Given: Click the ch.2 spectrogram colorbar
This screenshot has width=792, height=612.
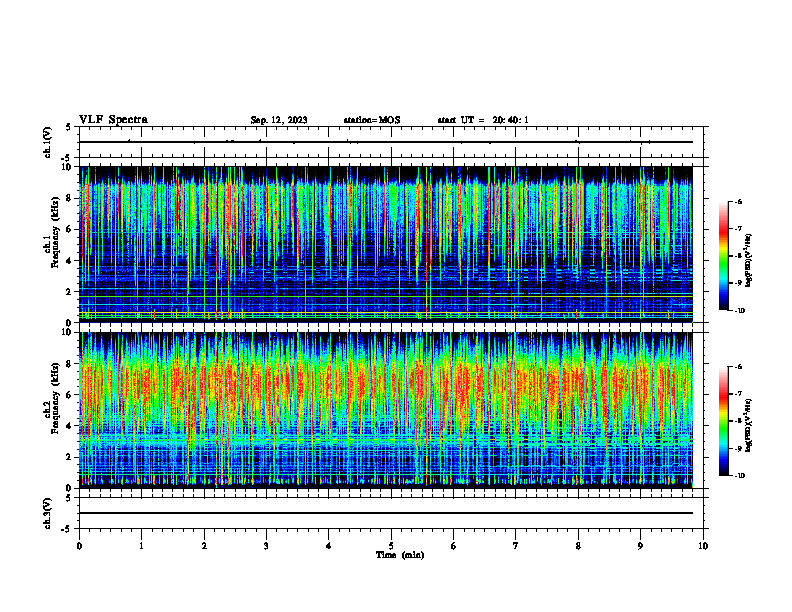Looking at the screenshot, I should [x=723, y=421].
